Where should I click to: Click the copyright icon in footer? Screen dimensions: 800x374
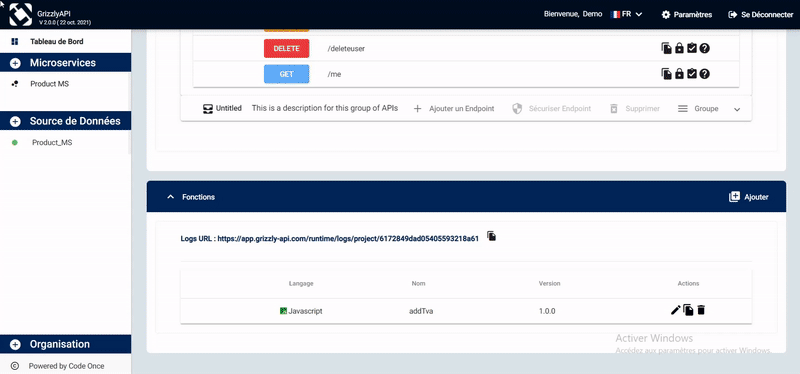[x=15, y=366]
